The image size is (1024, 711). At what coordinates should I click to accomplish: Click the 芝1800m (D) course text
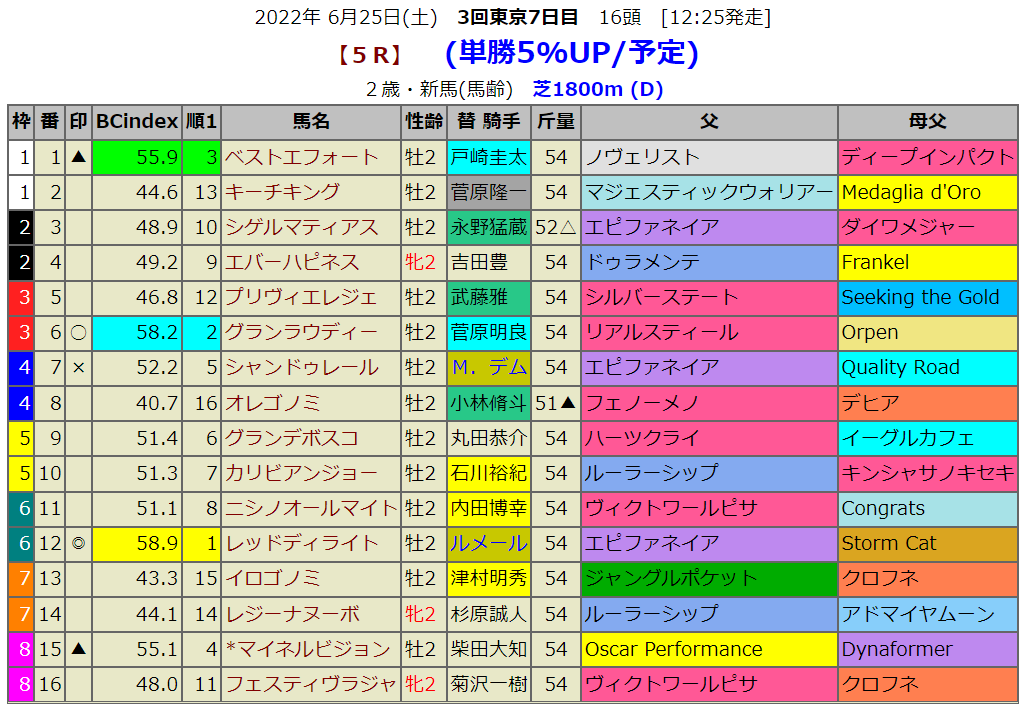[598, 89]
